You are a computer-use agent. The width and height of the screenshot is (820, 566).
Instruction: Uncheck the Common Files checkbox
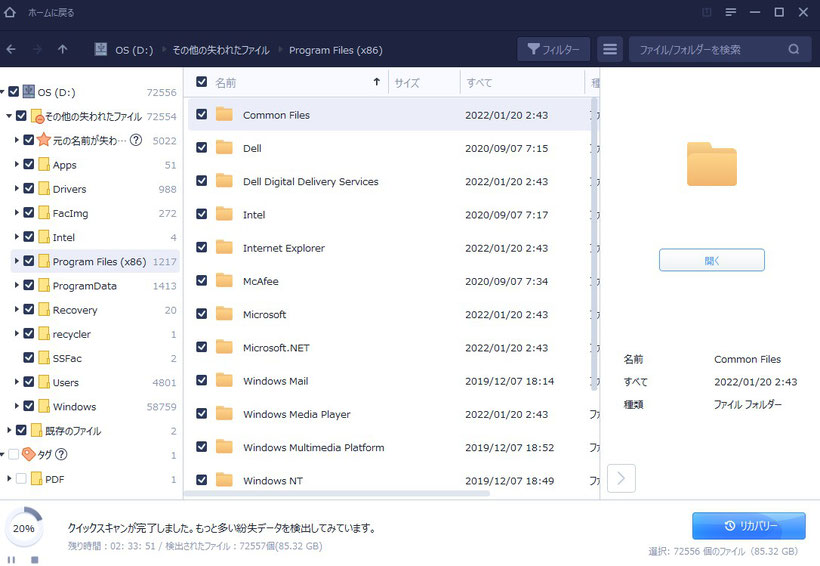201,114
